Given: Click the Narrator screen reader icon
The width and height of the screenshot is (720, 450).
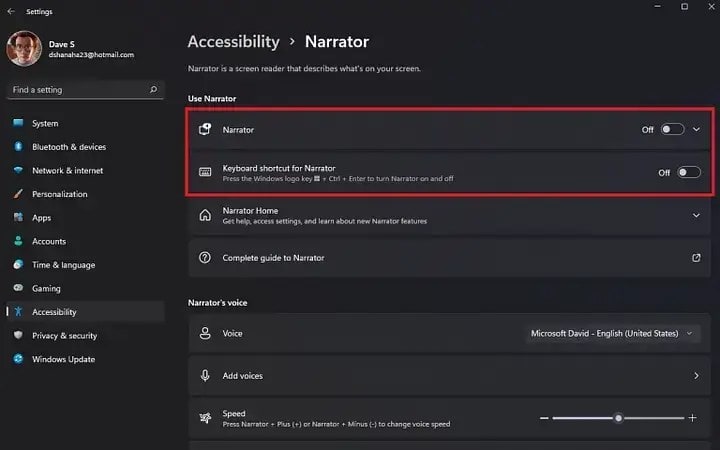Looking at the screenshot, I should tap(205, 129).
